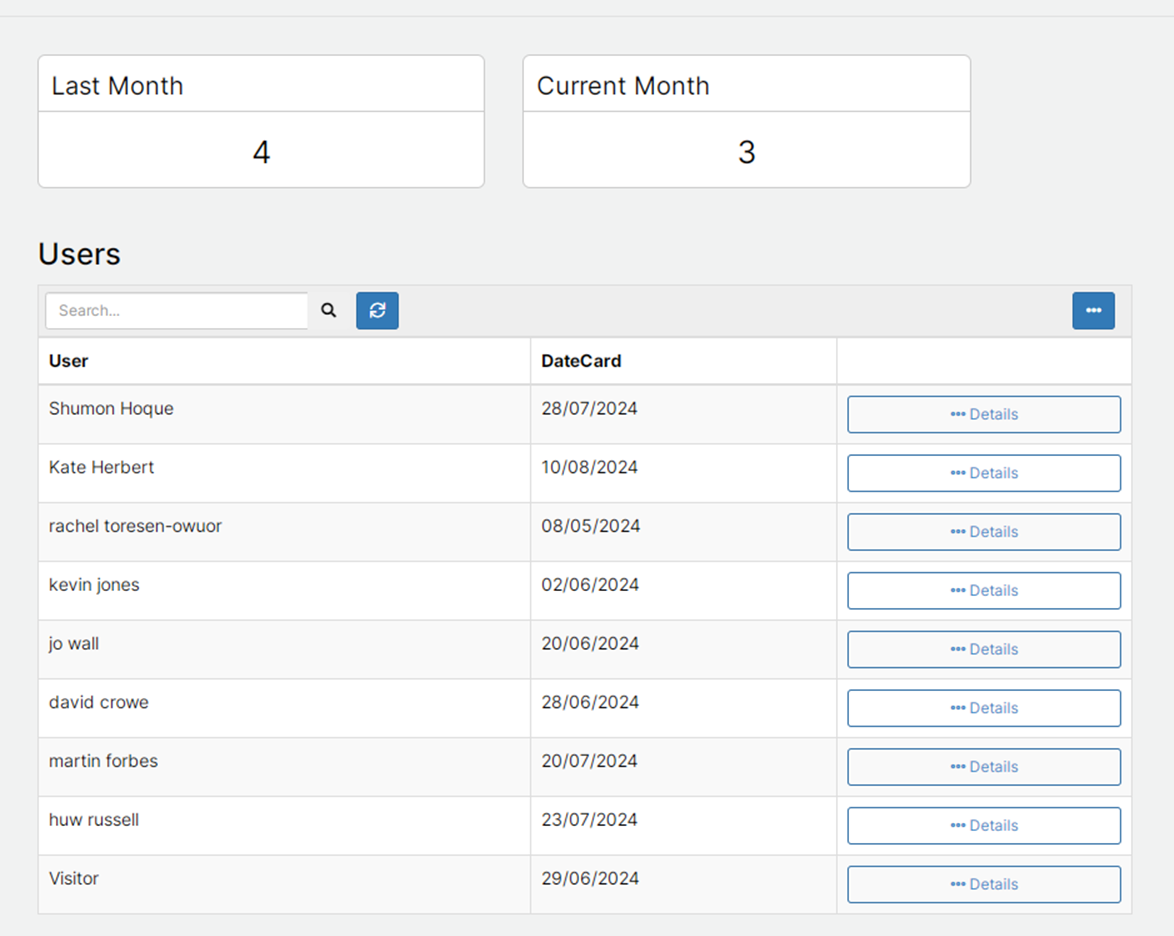The image size is (1174, 936).
Task: Click the date 20/06/2024
Action: pyautogui.click(x=590, y=644)
